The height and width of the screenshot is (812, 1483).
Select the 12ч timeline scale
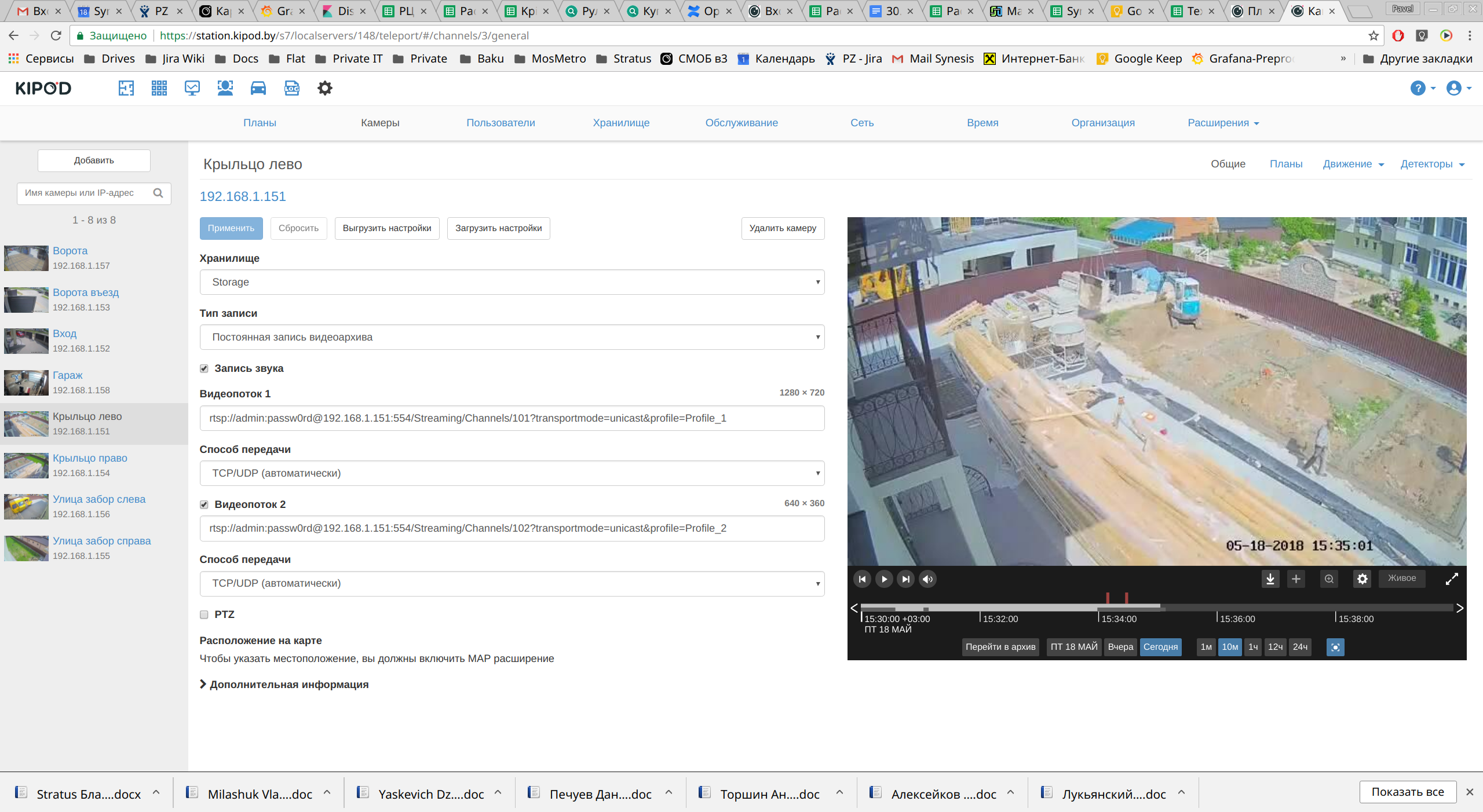(x=1275, y=647)
